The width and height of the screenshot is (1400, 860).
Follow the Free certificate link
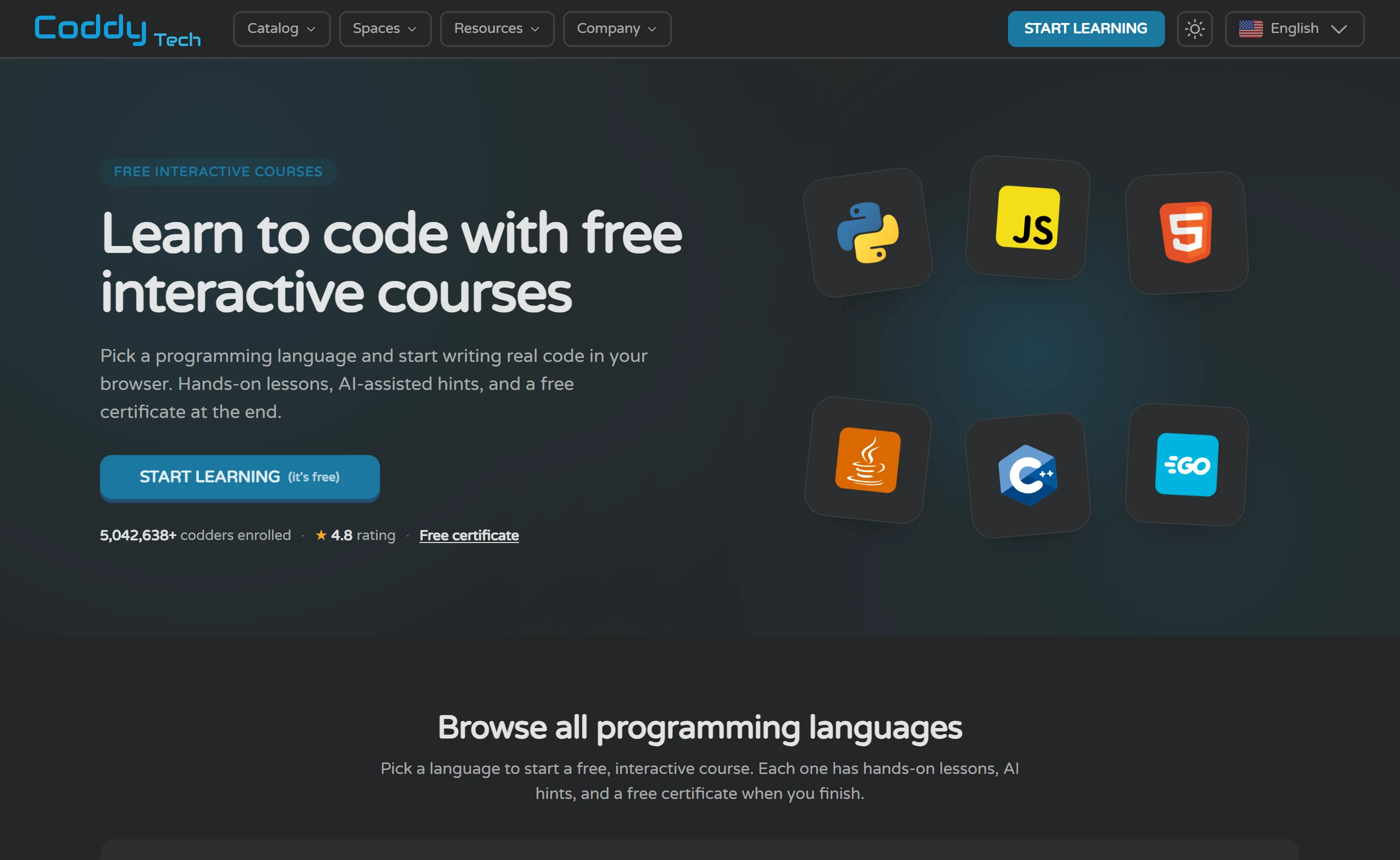468,535
